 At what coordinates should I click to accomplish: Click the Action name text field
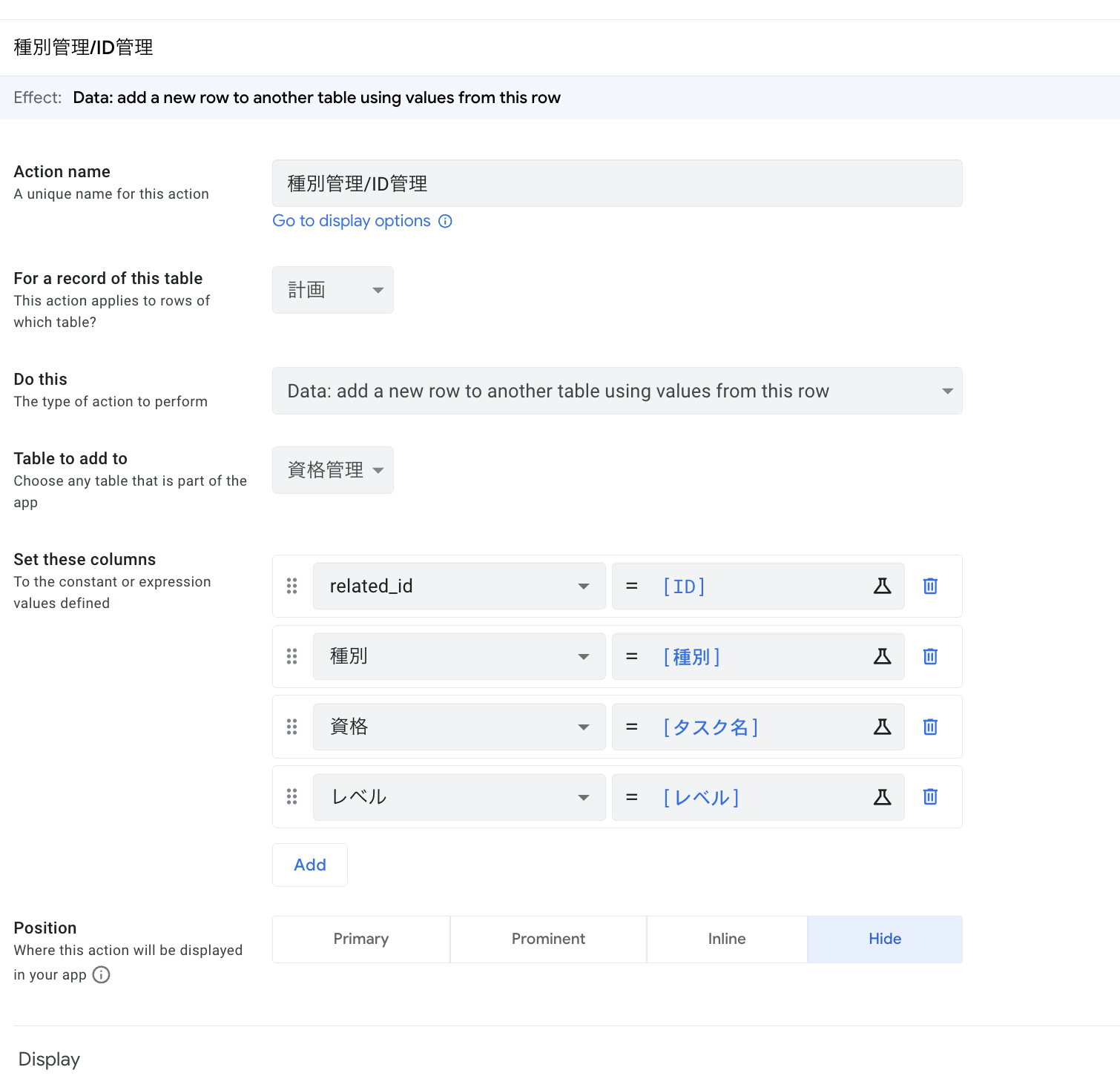point(616,183)
